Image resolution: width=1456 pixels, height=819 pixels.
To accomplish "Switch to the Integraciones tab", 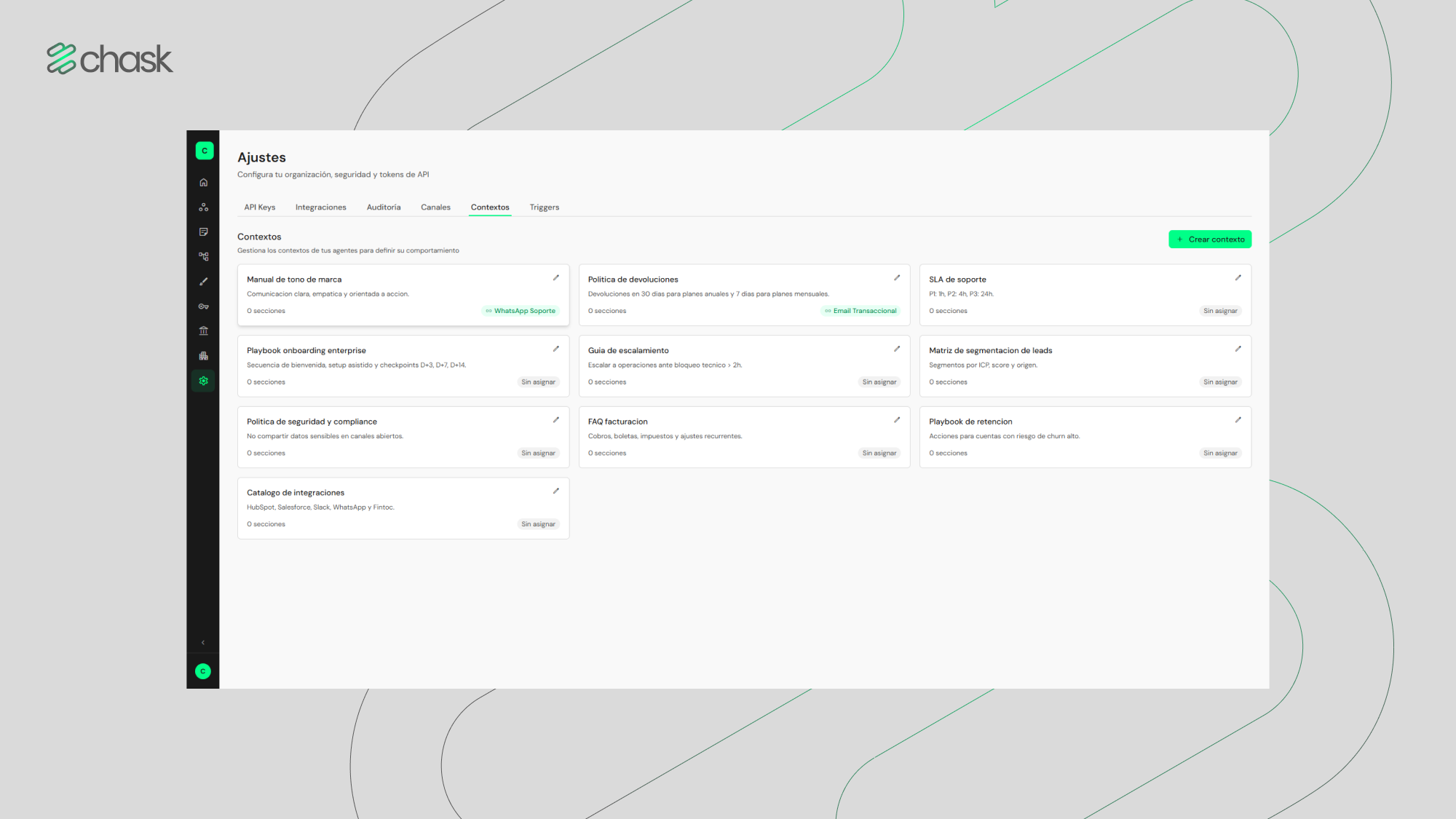I will coord(320,207).
